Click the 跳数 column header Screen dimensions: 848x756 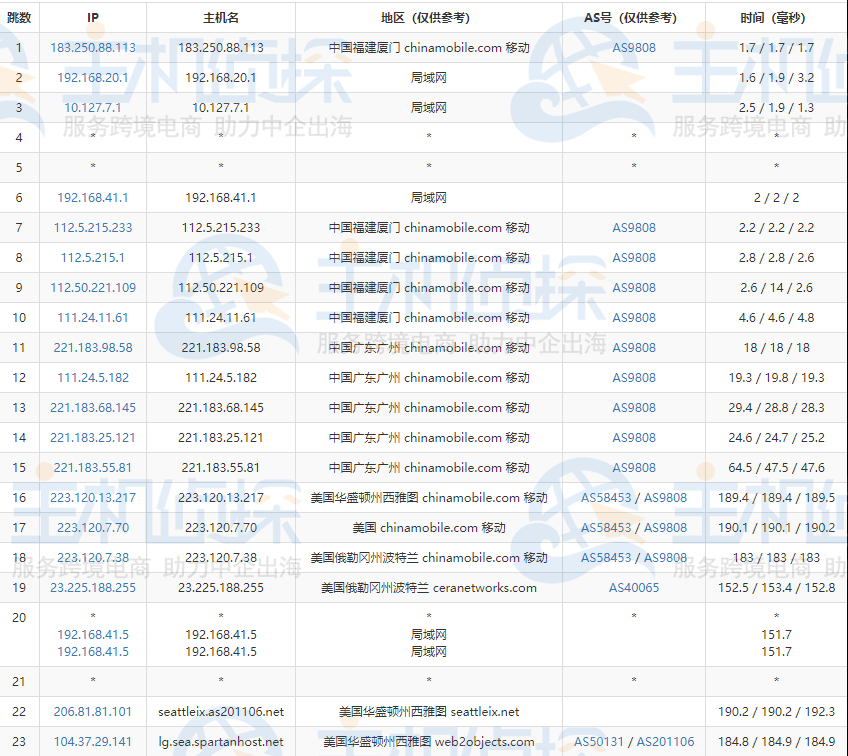[x=18, y=16]
